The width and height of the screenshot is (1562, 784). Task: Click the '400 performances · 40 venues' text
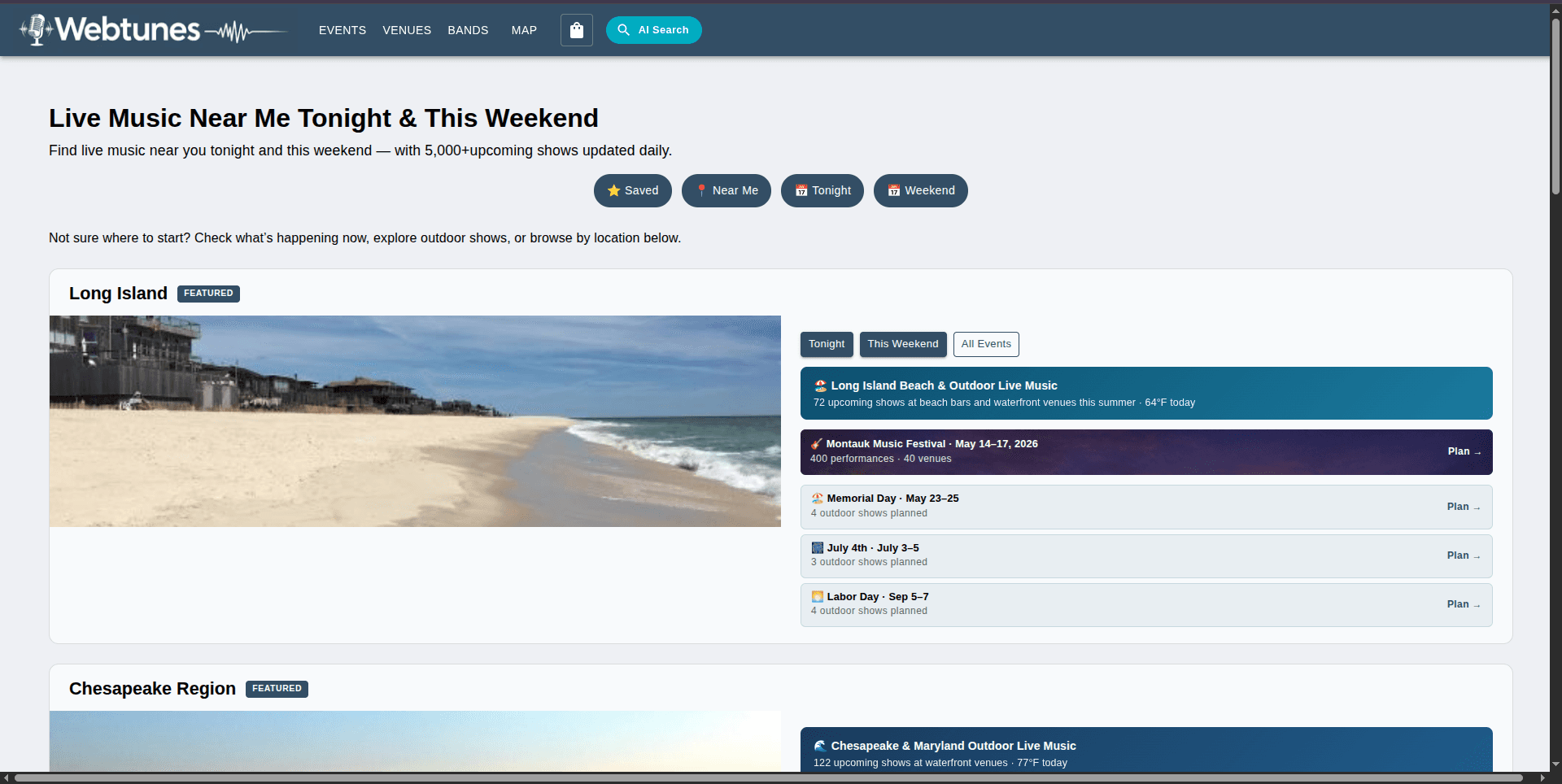point(880,459)
